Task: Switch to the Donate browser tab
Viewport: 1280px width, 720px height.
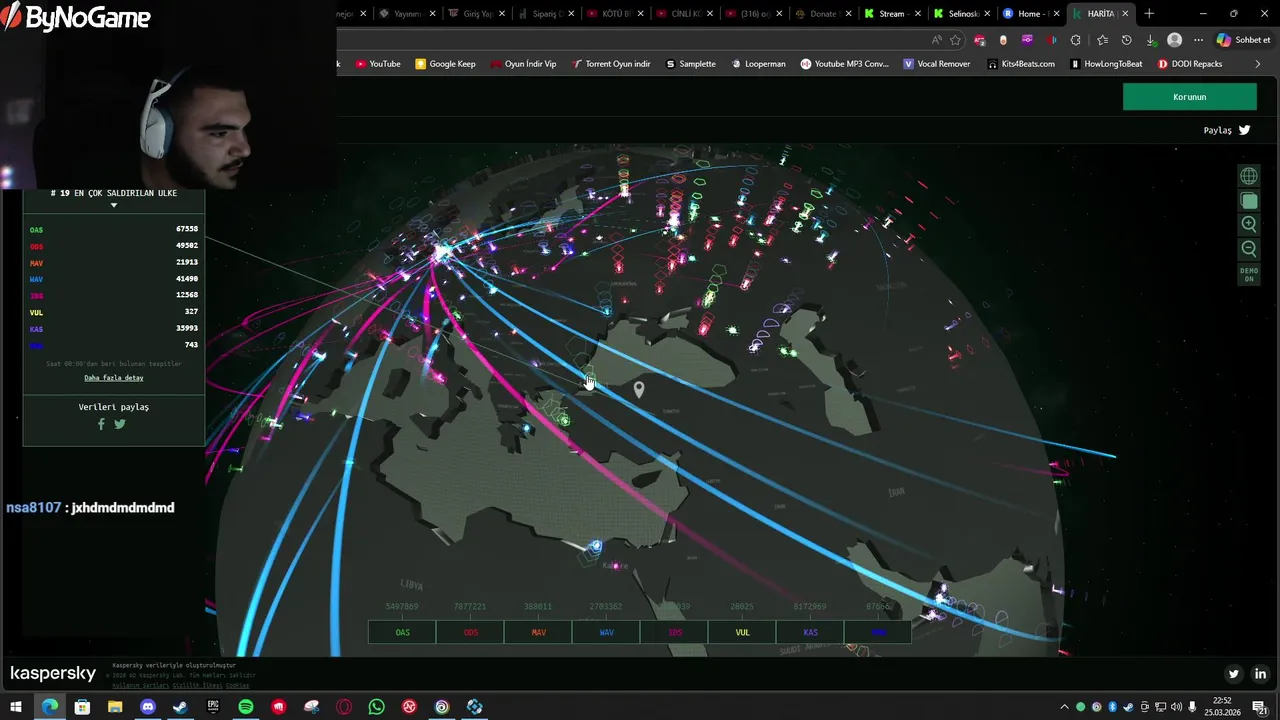Action: [821, 14]
